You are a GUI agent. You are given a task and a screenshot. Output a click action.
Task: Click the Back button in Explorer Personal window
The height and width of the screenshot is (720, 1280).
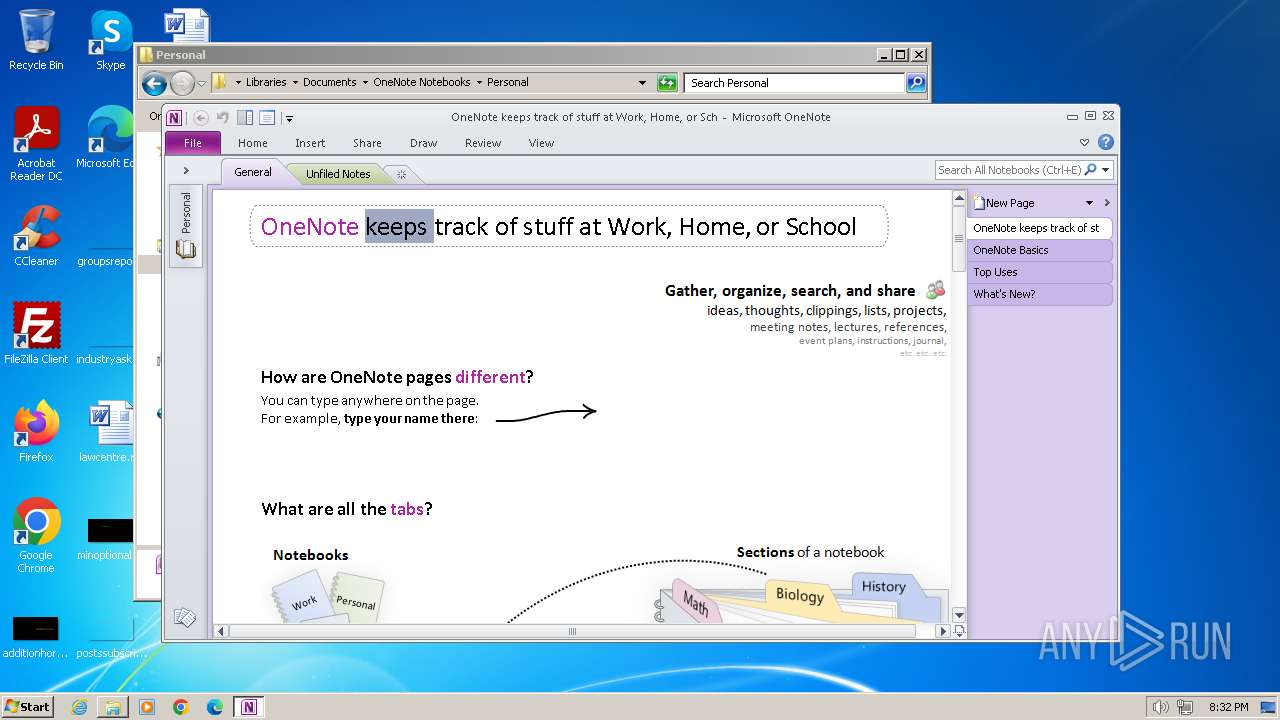pos(154,83)
